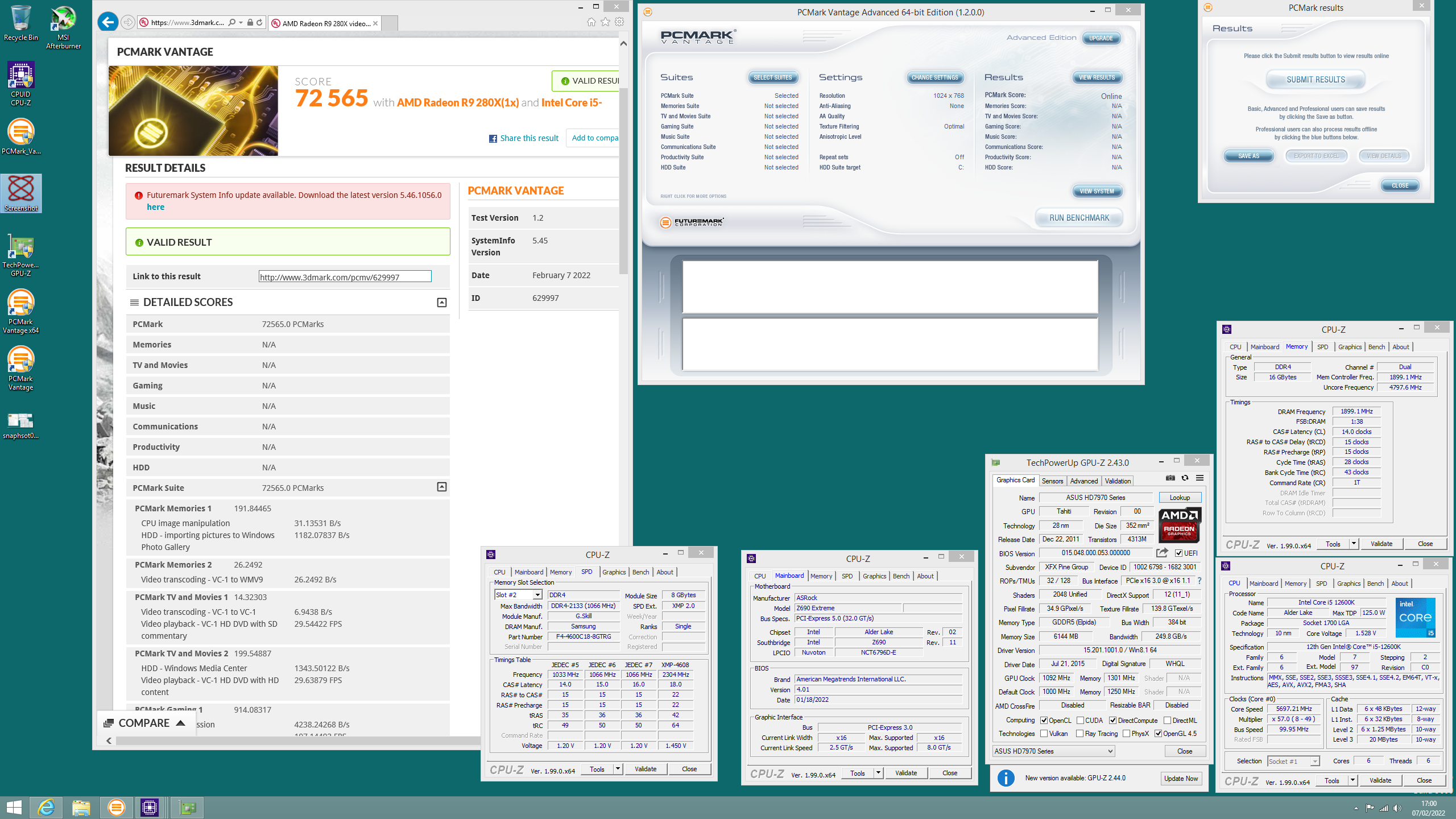This screenshot has width=1456, height=819.
Task: Click the result link URL field
Action: [x=345, y=277]
